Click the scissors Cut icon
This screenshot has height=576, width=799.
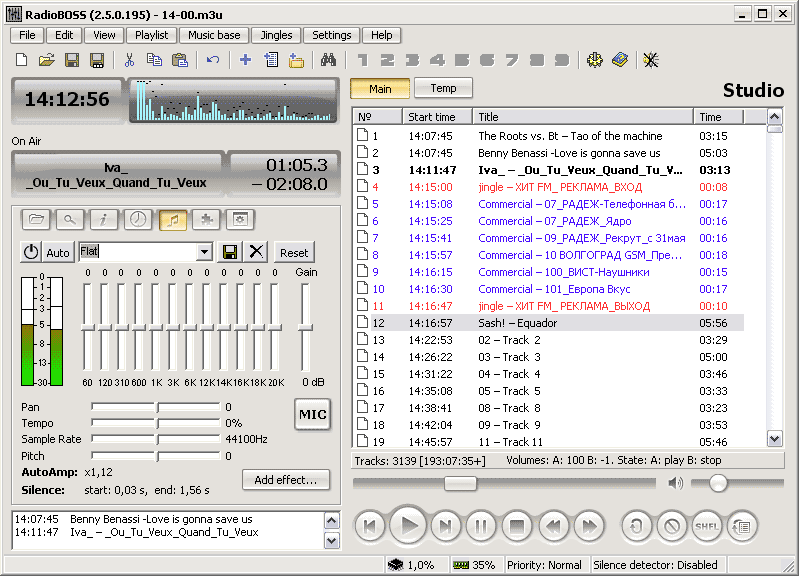pyautogui.click(x=129, y=61)
